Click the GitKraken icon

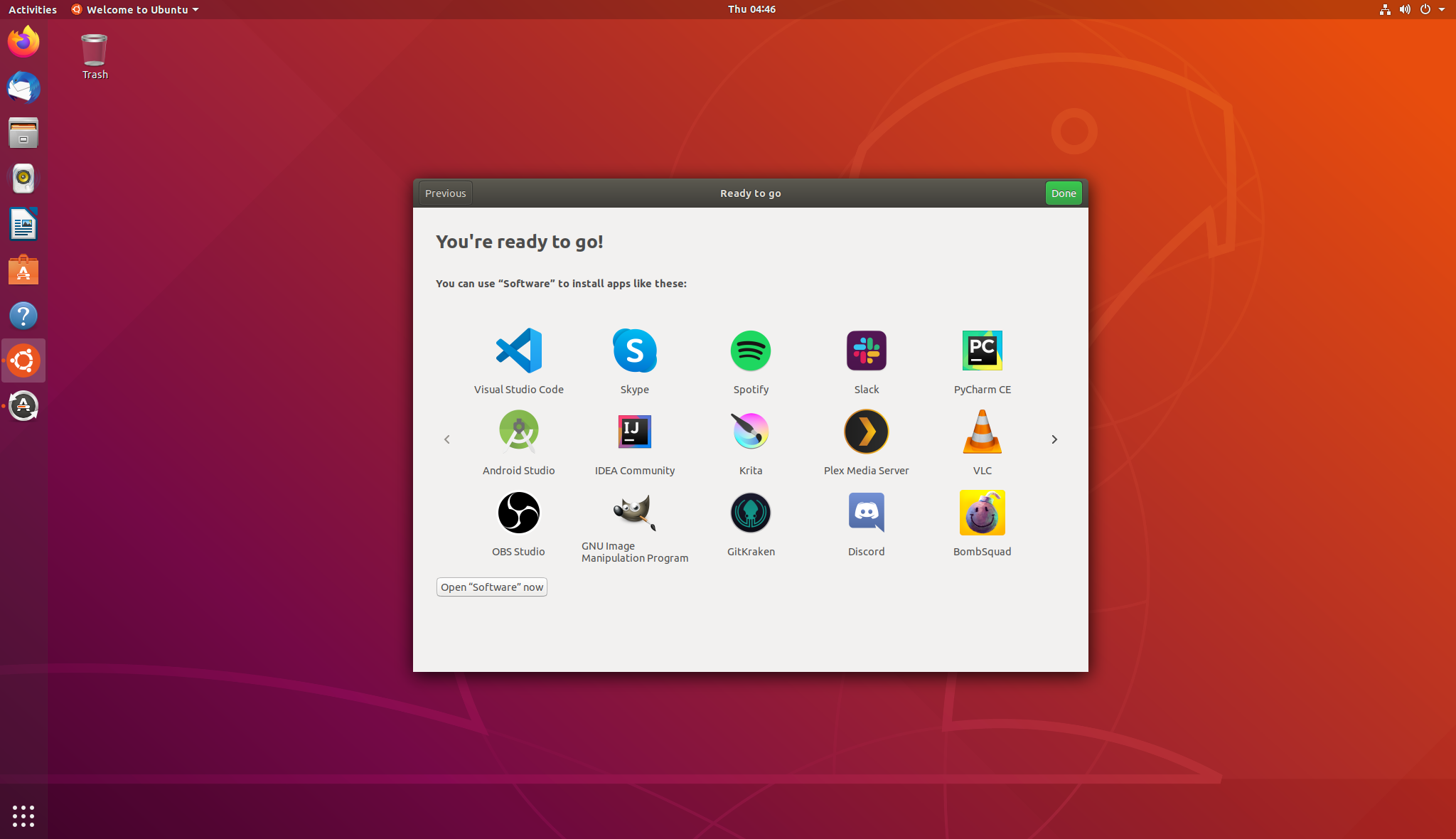coord(751,513)
